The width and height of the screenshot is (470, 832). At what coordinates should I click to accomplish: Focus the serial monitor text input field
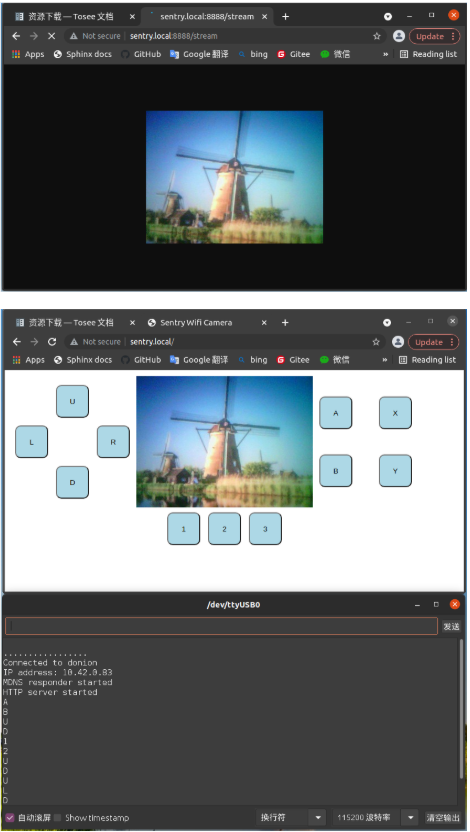221,626
